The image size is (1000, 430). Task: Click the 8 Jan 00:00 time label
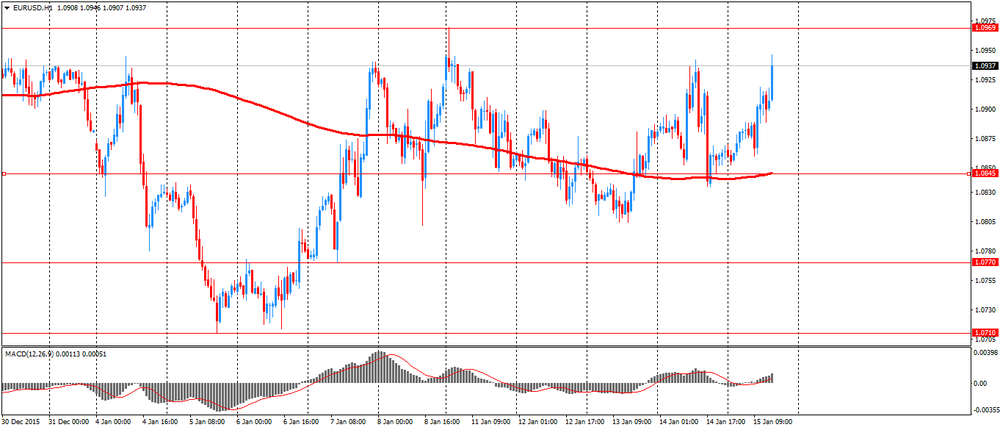(393, 422)
